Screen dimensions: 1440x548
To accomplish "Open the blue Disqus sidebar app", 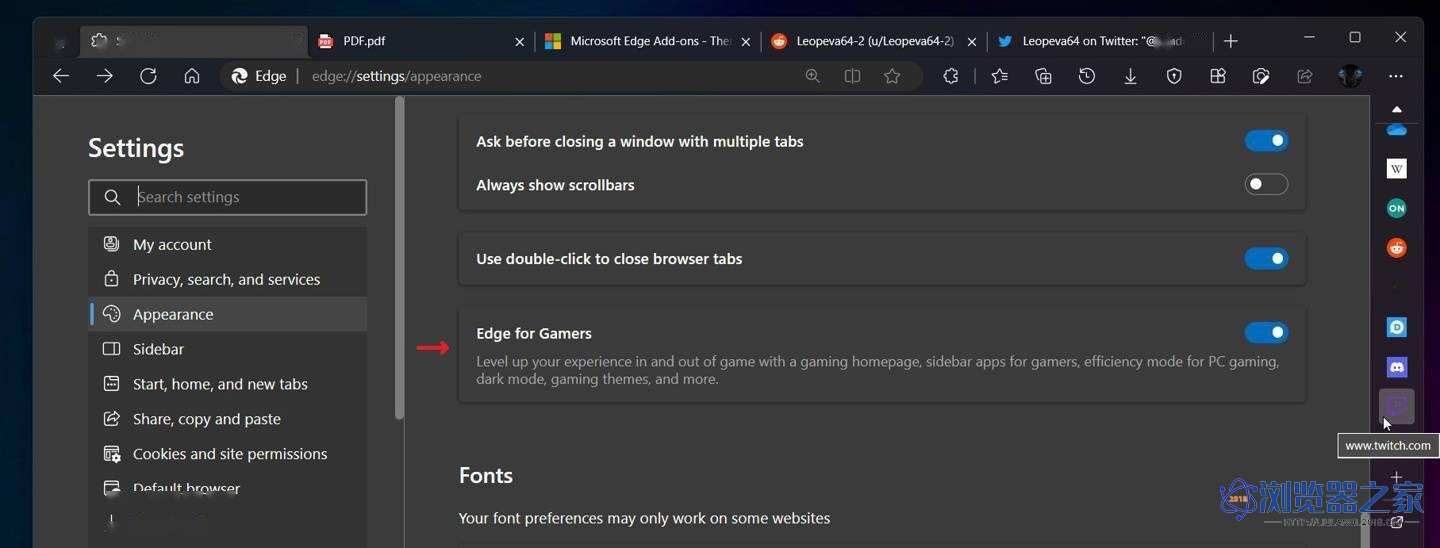I will tap(1397, 327).
